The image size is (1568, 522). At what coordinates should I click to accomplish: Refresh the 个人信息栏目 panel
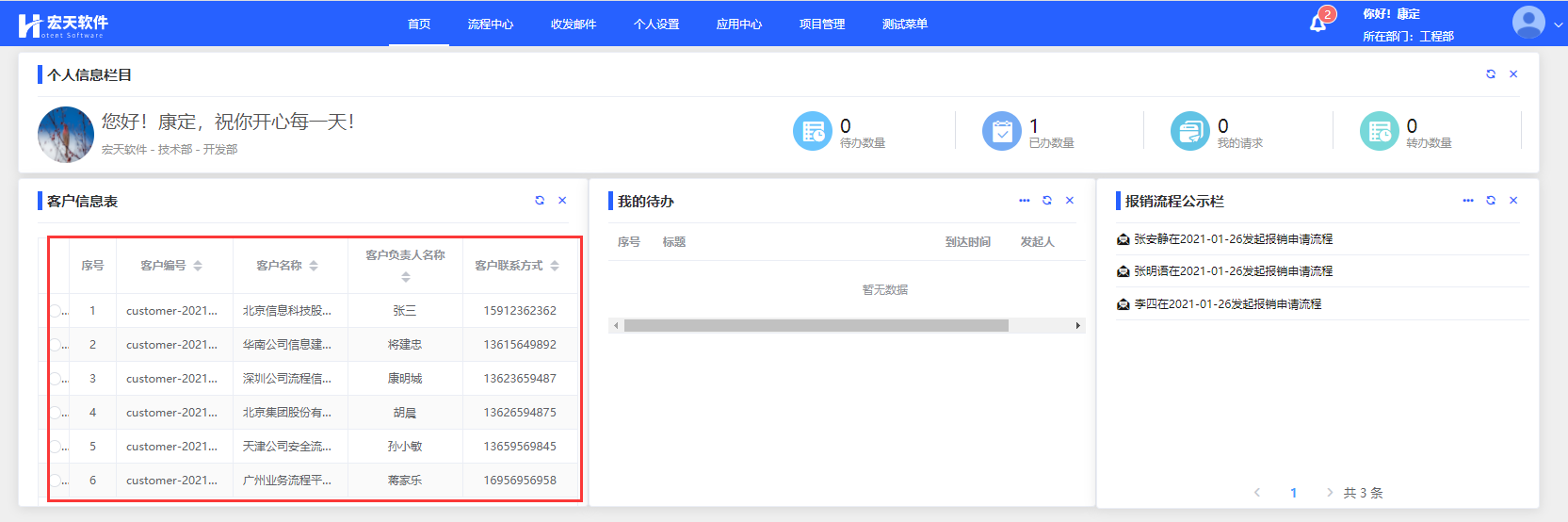click(1491, 74)
